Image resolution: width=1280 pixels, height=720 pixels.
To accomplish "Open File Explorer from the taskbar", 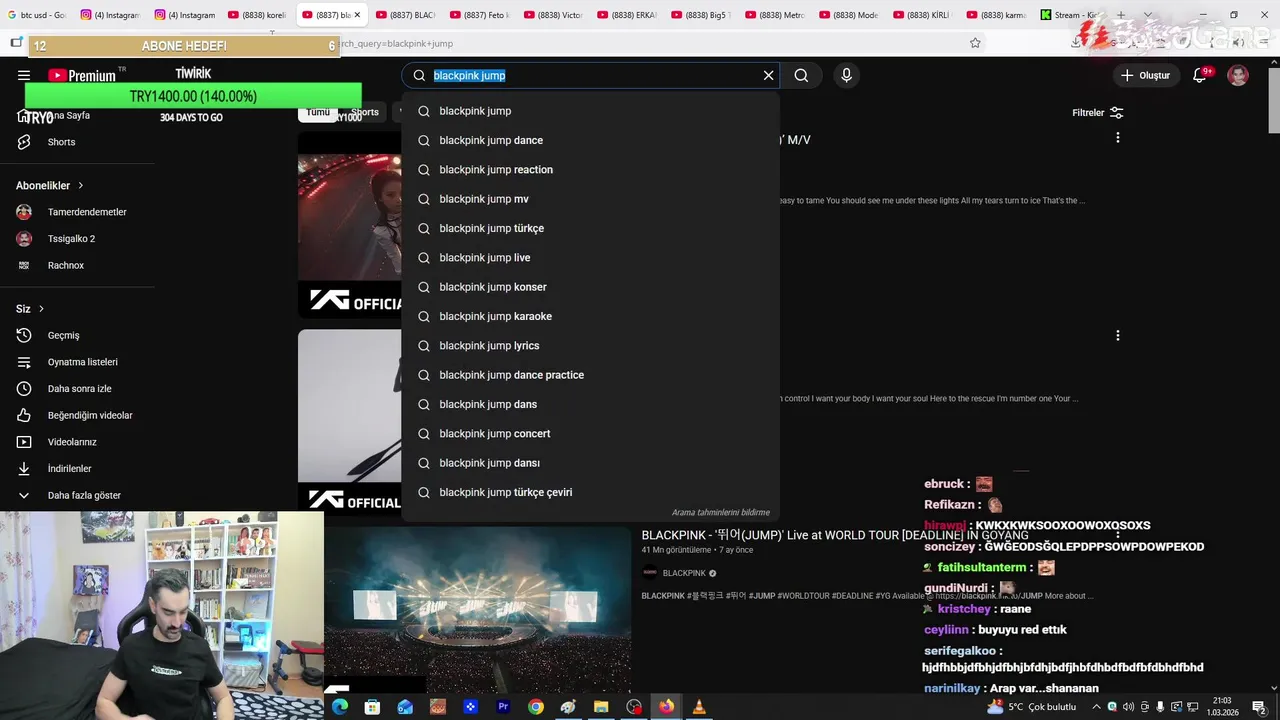I will click(601, 707).
